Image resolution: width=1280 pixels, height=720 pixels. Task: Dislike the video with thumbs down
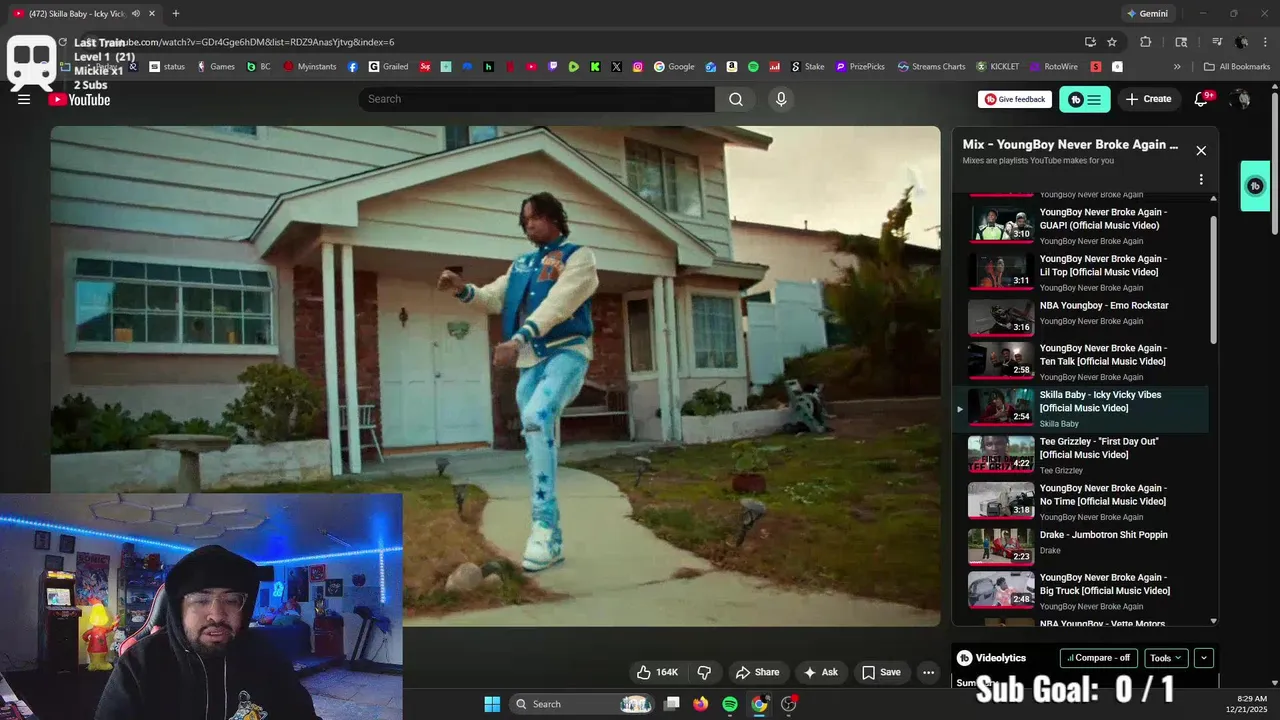coord(704,672)
